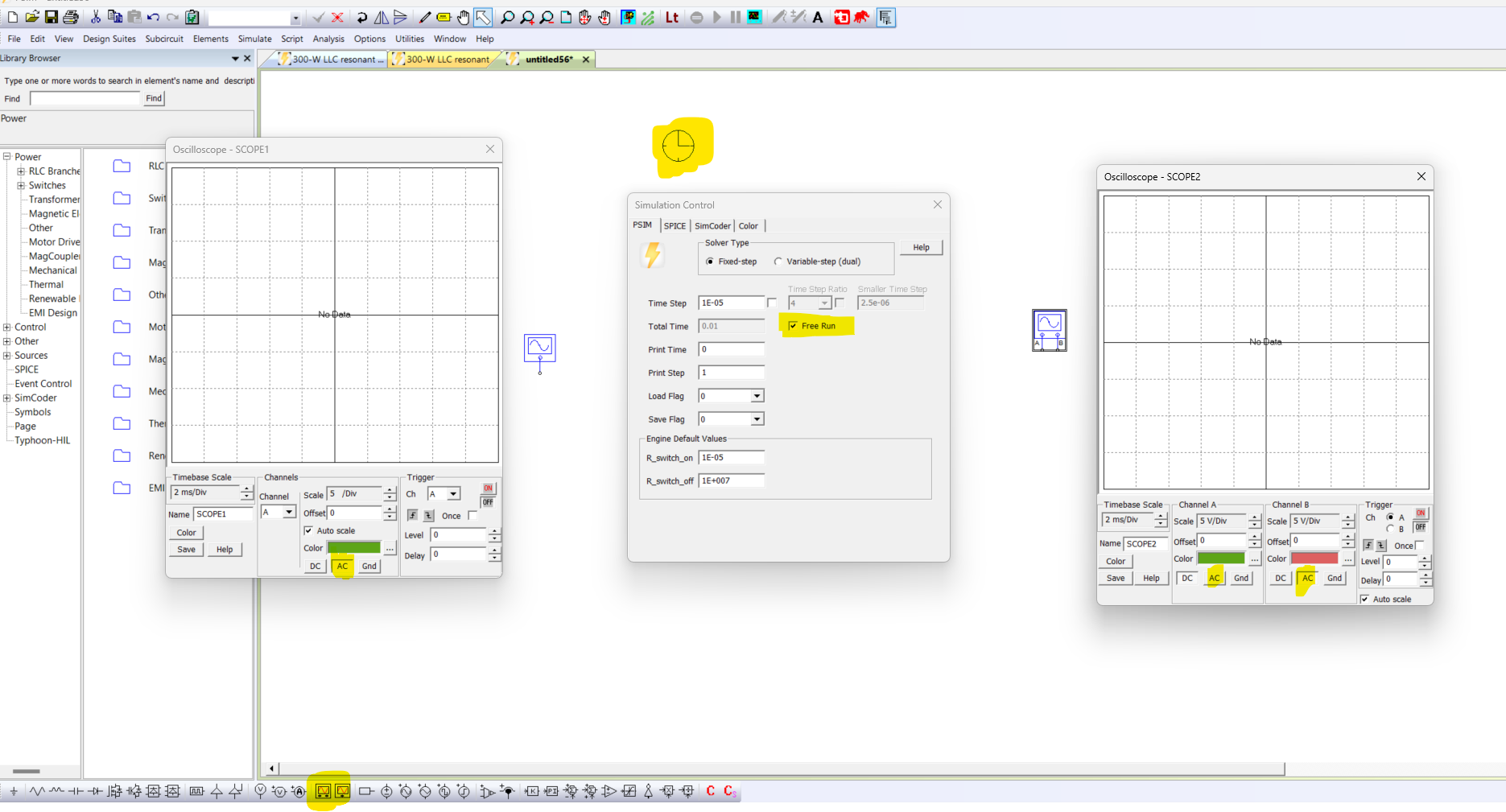
Task: Undo the last action in the toolbar
Action: (154, 17)
